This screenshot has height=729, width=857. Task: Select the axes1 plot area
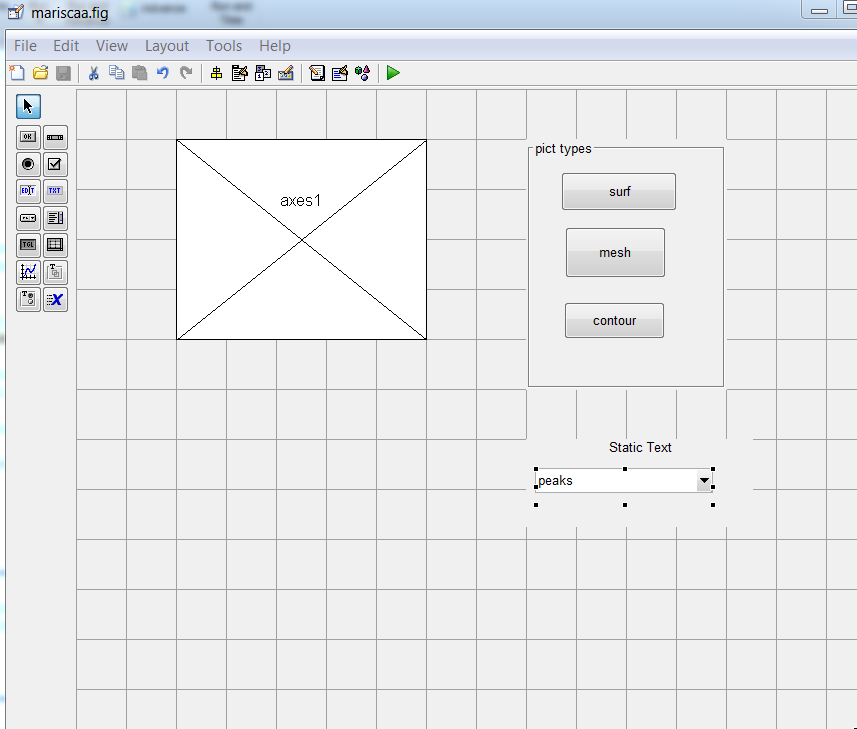click(x=300, y=239)
